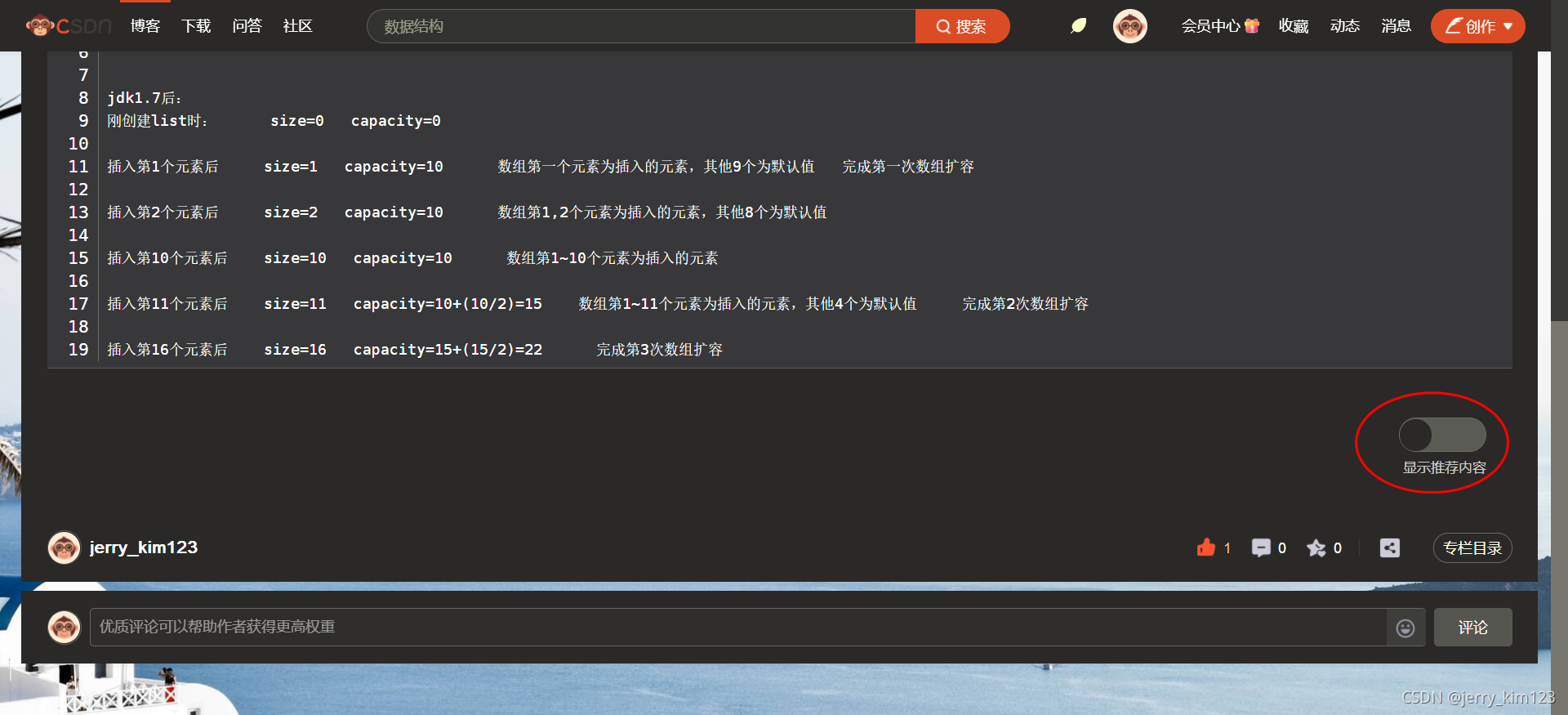The image size is (1568, 715).
Task: Click the text '刚创建list时:'
Action: [x=158, y=121]
